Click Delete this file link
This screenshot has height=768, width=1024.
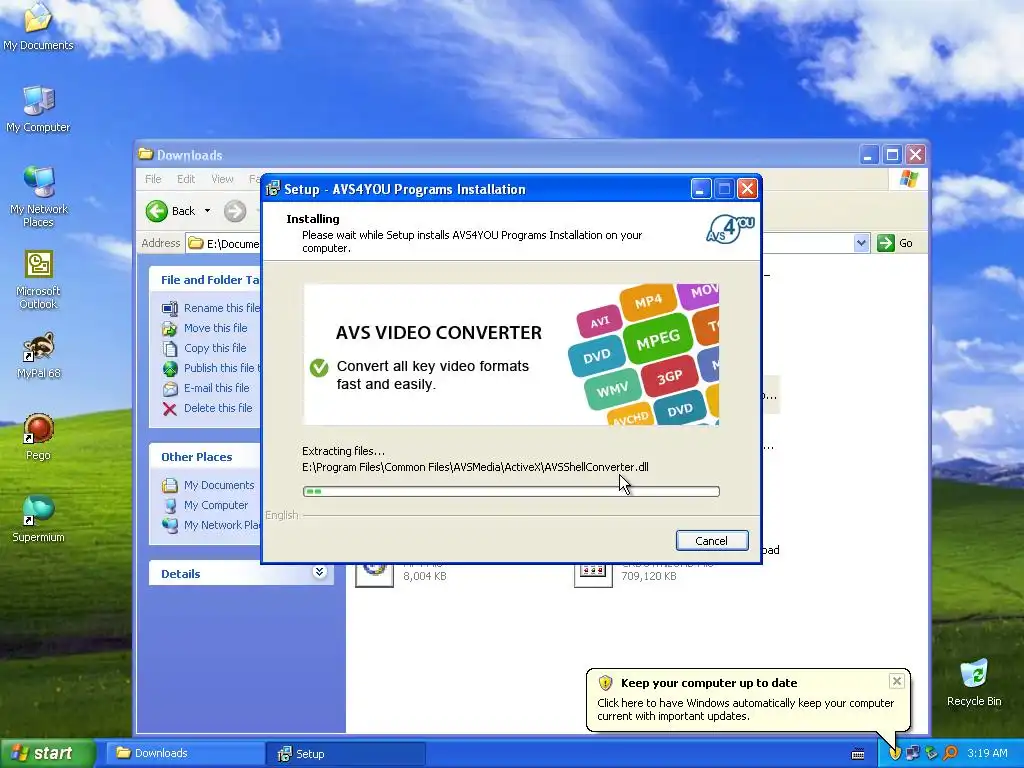click(217, 408)
